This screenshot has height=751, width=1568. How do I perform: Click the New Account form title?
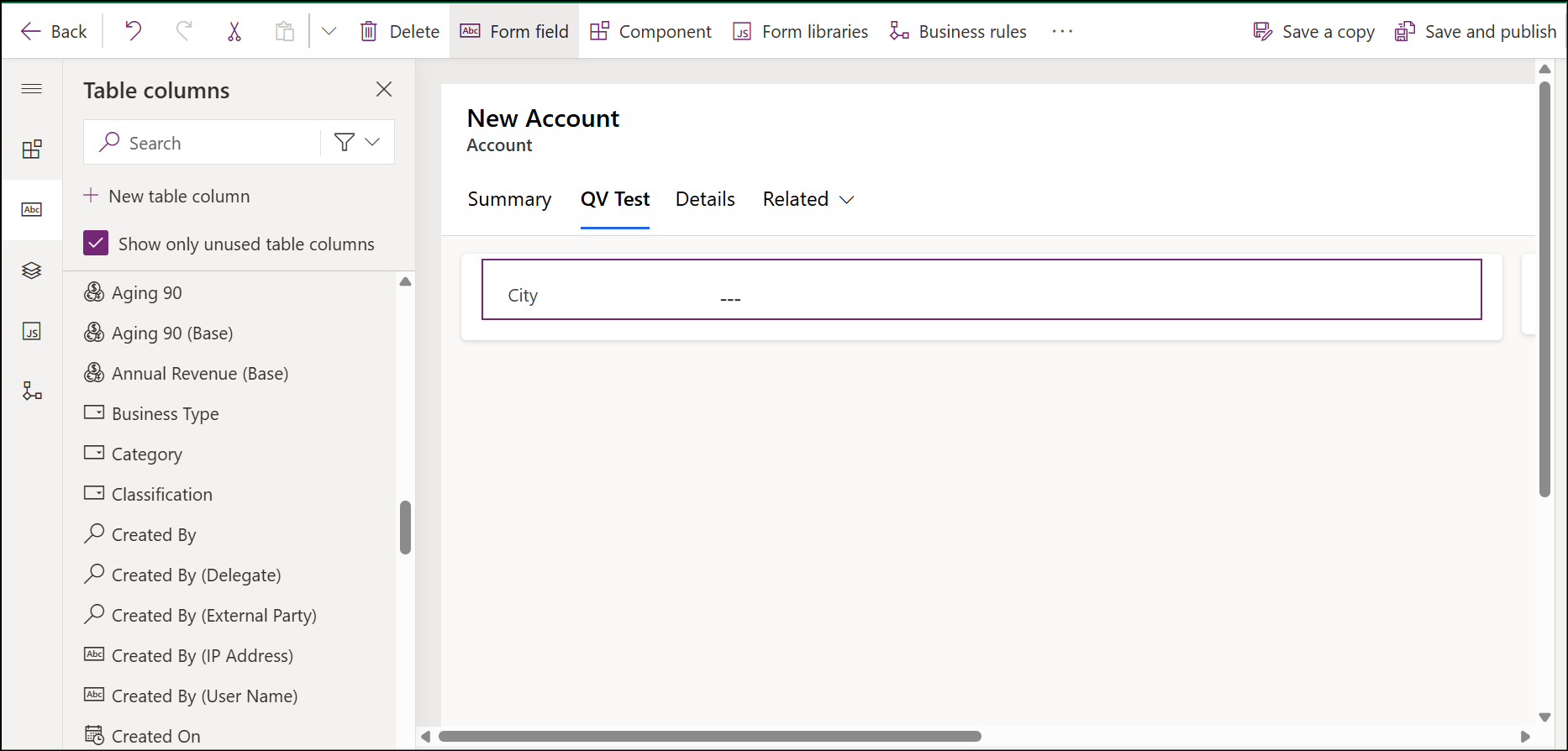tap(543, 118)
